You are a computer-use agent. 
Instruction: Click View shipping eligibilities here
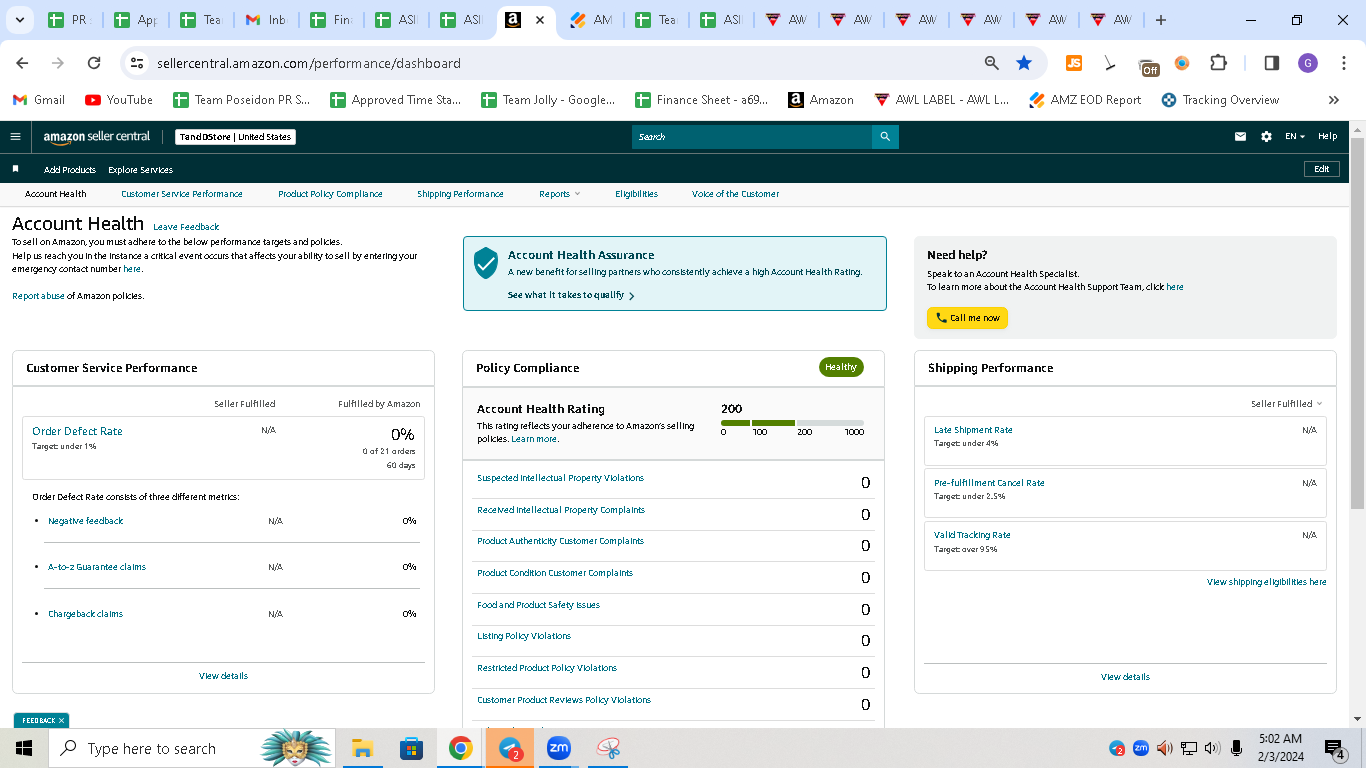pos(1266,582)
